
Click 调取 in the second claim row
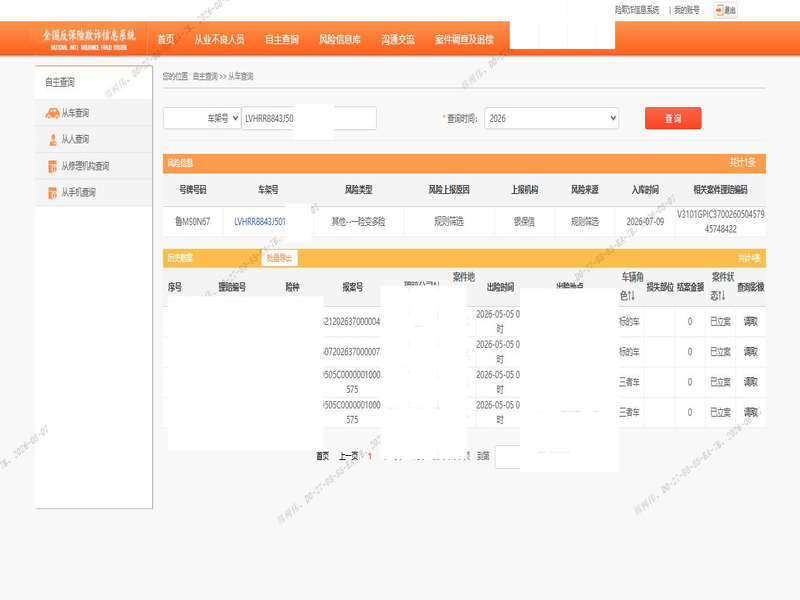(x=751, y=352)
